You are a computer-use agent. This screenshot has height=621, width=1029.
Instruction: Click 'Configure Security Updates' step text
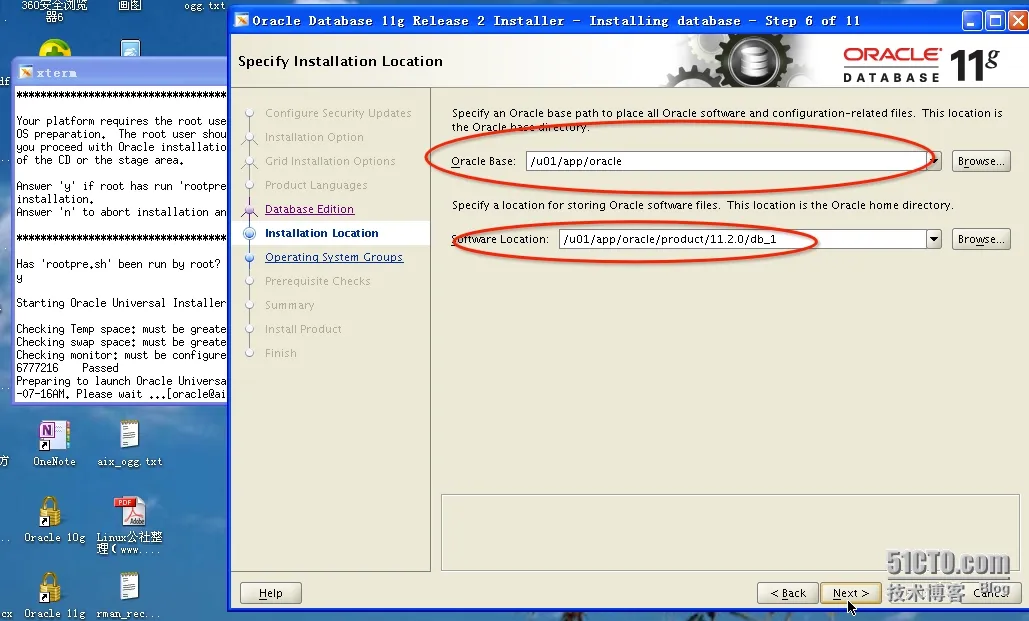coord(338,113)
